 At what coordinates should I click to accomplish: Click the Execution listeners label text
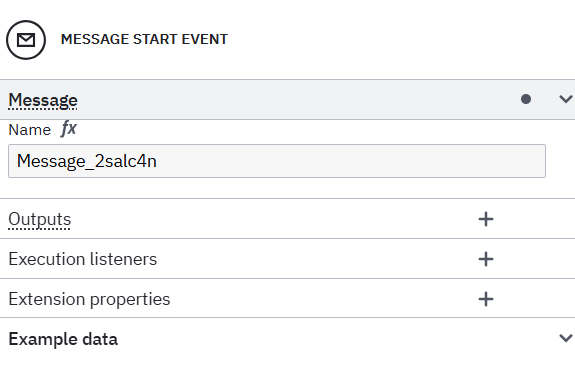83,259
